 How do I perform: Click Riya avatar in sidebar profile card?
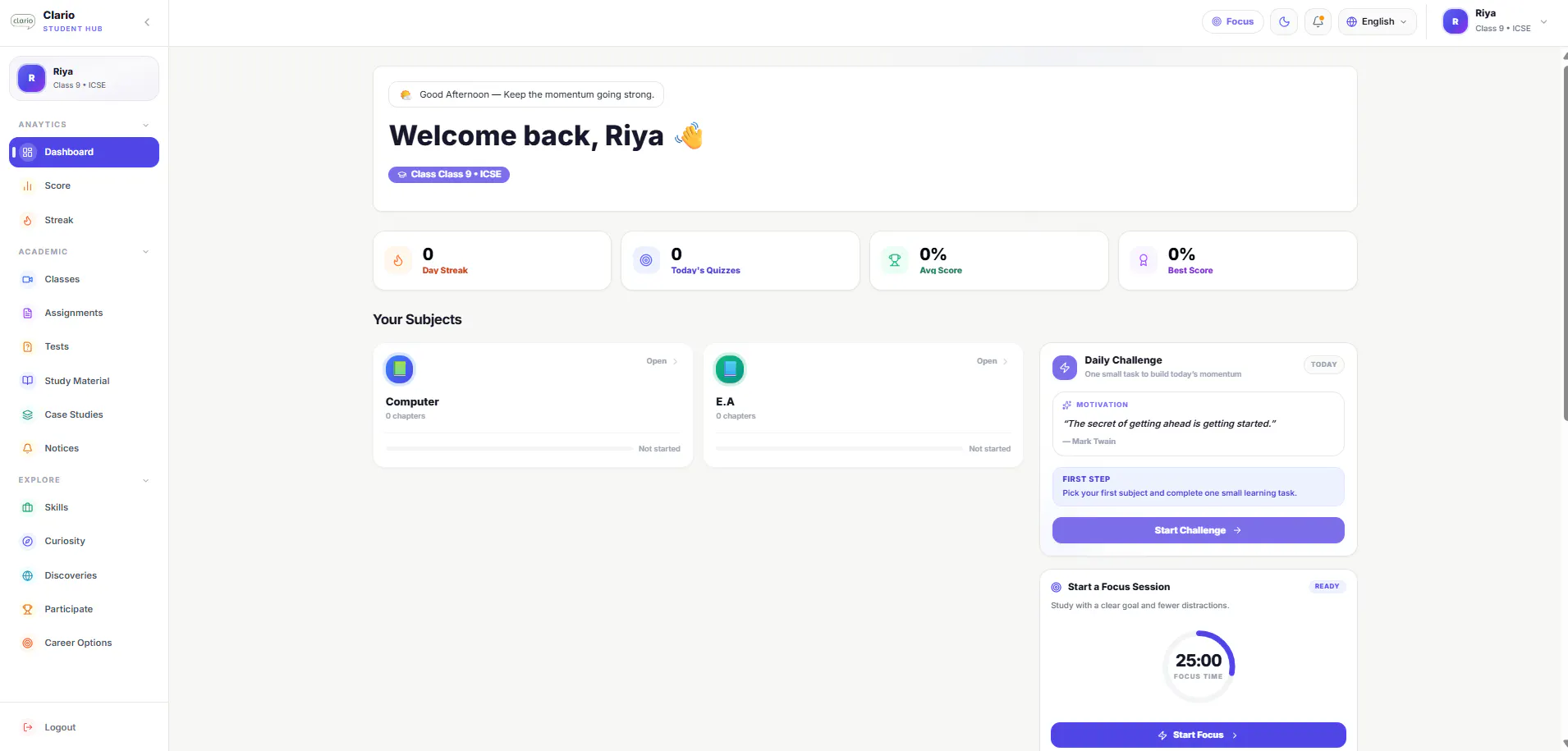[x=32, y=78]
